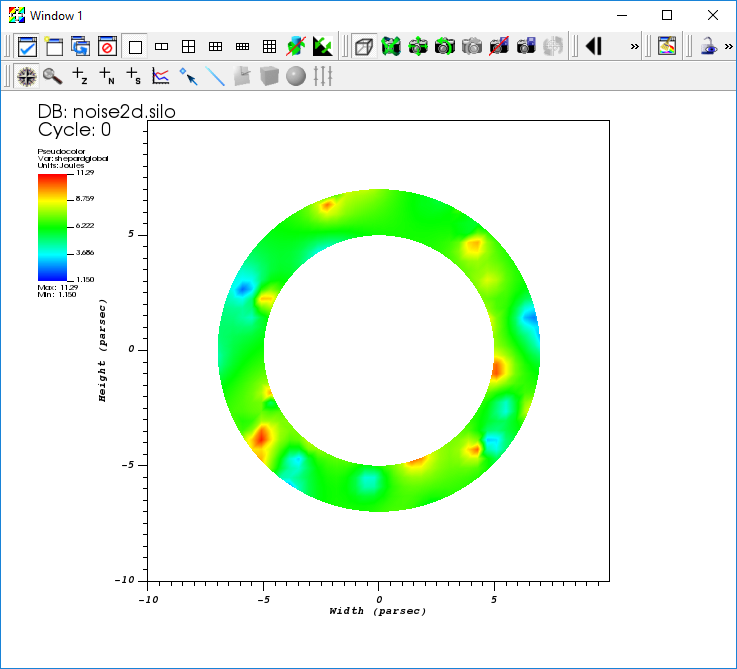This screenshot has height=669, width=737.
Task: Delete the current window icon
Action: click(x=107, y=47)
